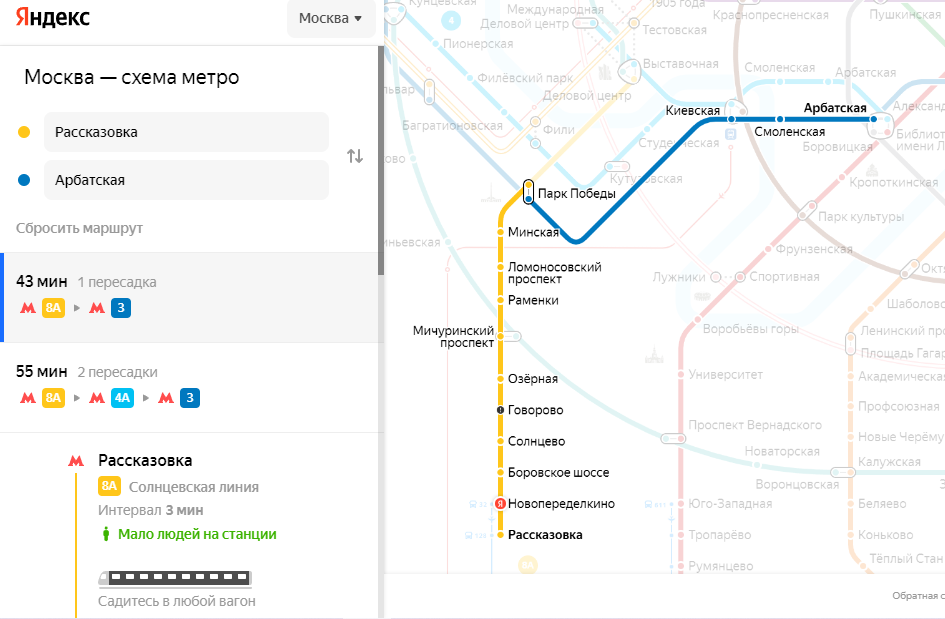The height and width of the screenshot is (619, 945).
Task: Select the 43 min one-transfer route
Action: tap(190, 296)
